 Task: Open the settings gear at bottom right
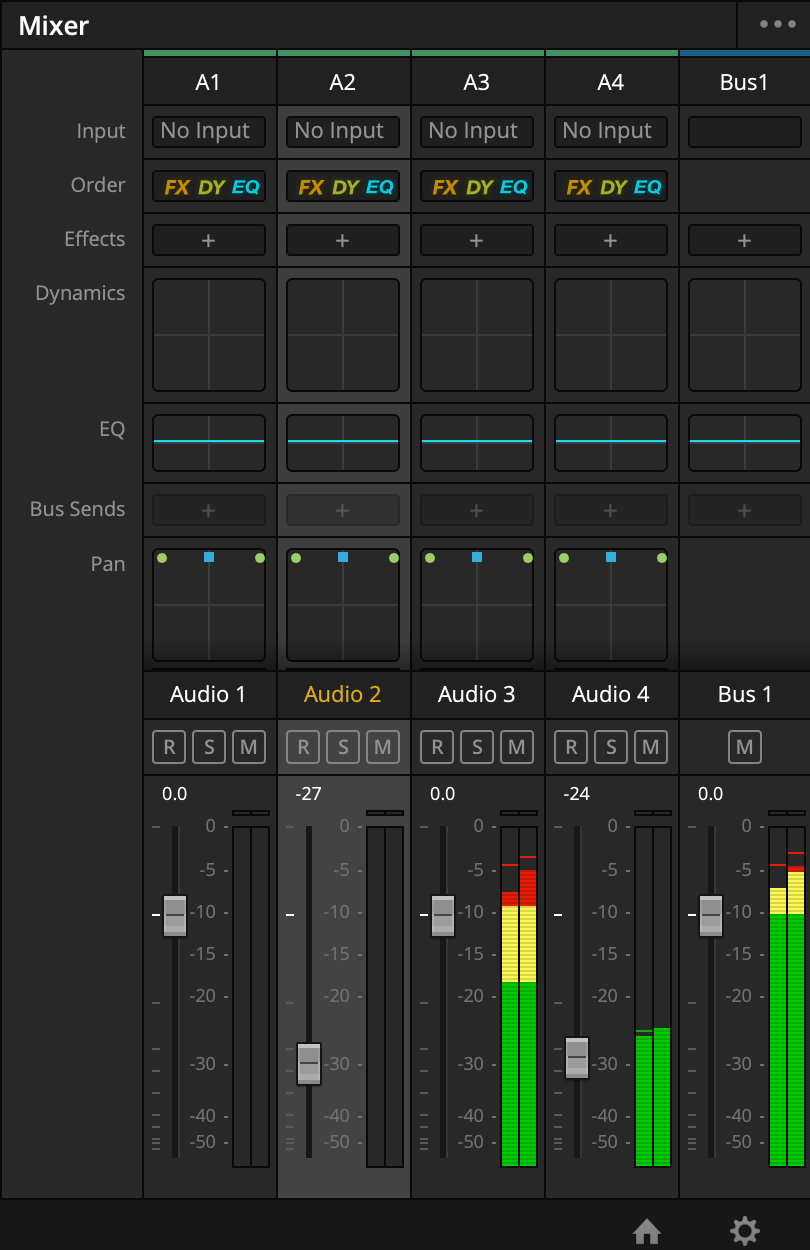click(744, 1231)
